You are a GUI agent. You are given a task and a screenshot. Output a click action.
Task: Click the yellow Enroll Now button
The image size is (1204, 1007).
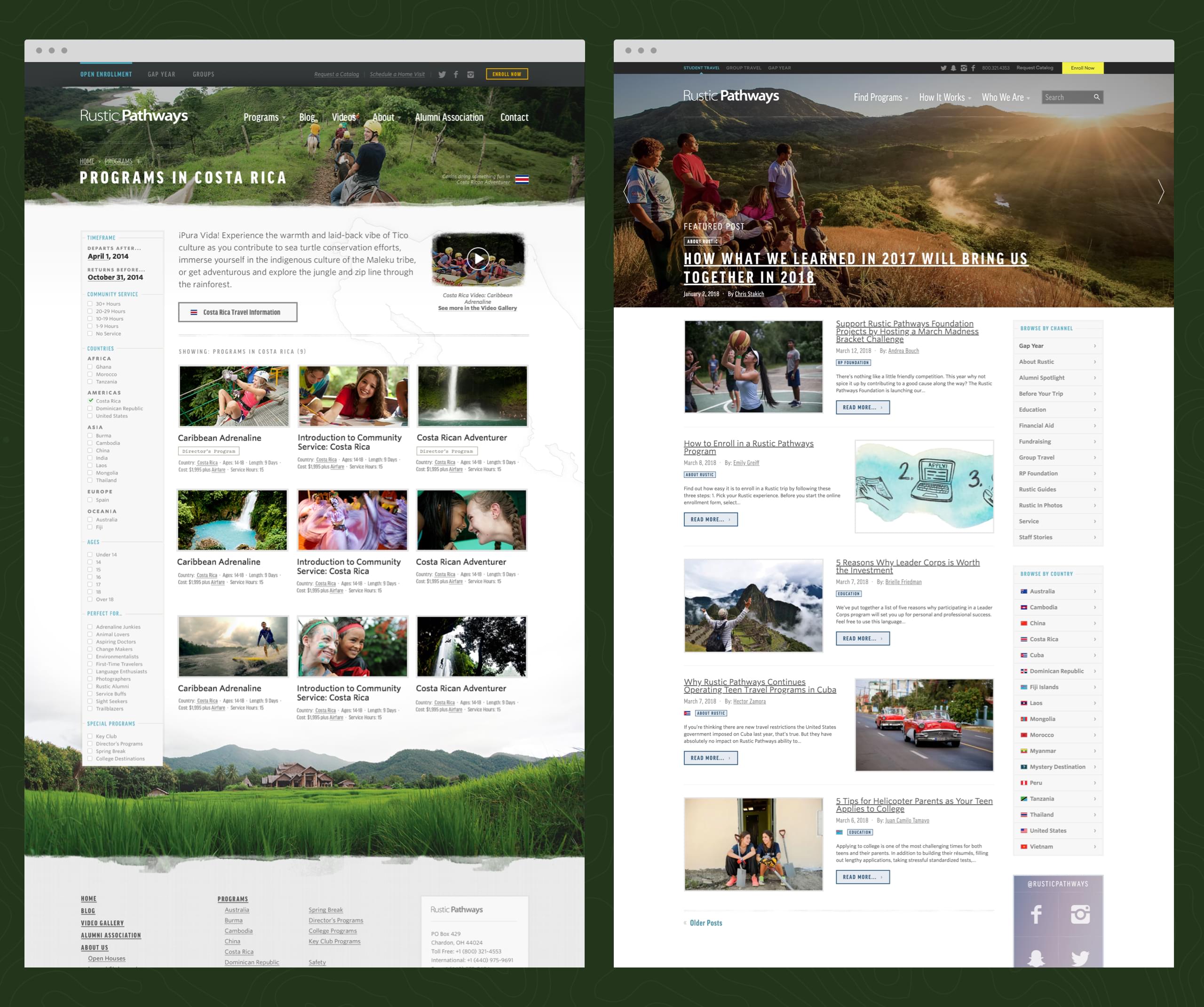pos(1083,68)
